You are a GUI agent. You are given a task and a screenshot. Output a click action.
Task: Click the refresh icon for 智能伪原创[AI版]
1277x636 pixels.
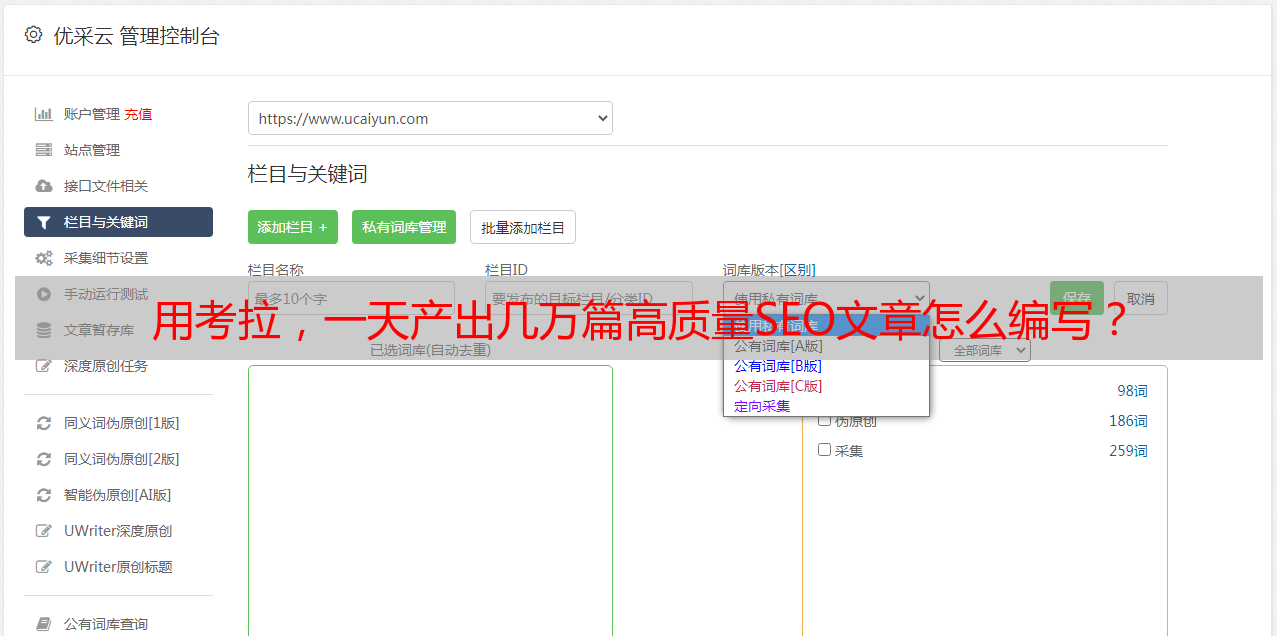pyautogui.click(x=43, y=495)
